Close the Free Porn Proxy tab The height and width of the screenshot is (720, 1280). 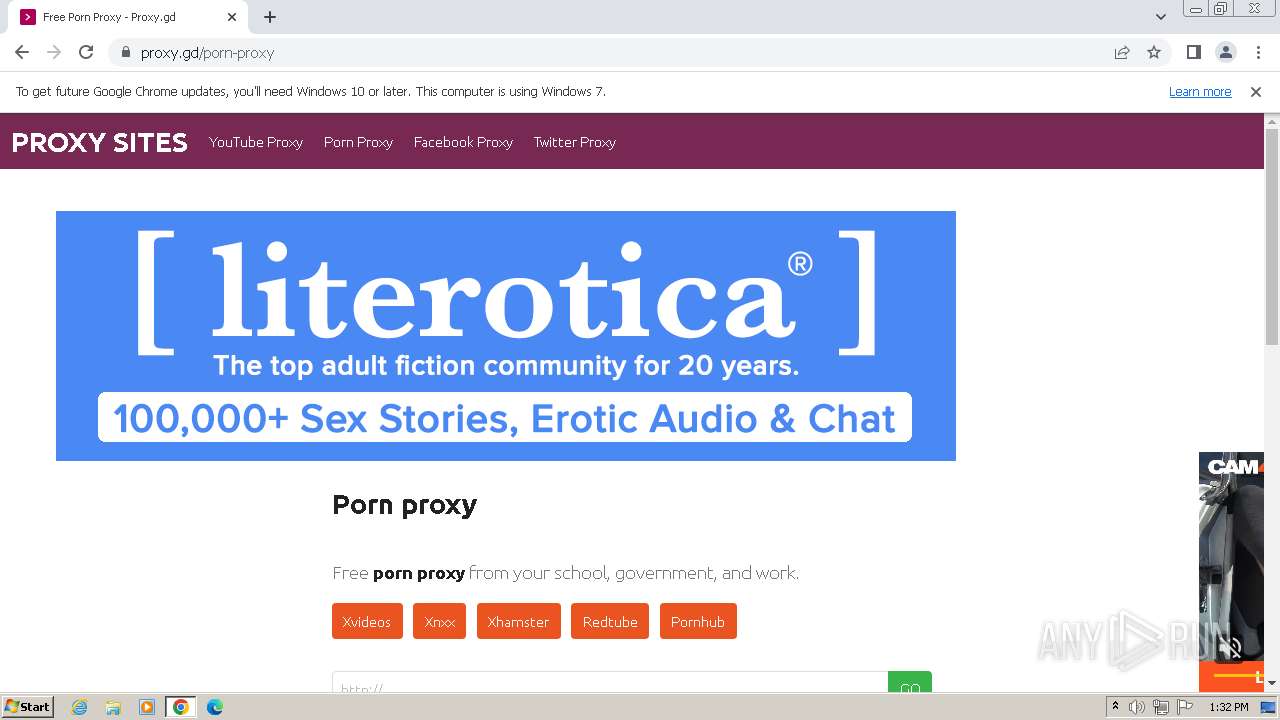coord(232,17)
